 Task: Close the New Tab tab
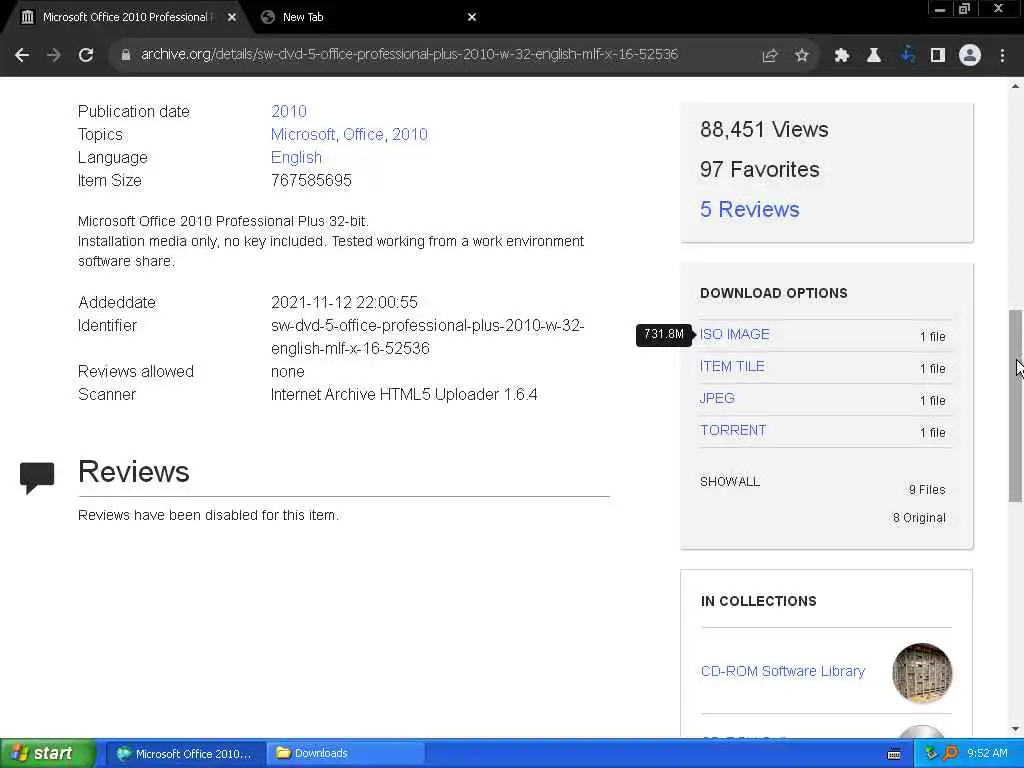(x=472, y=18)
